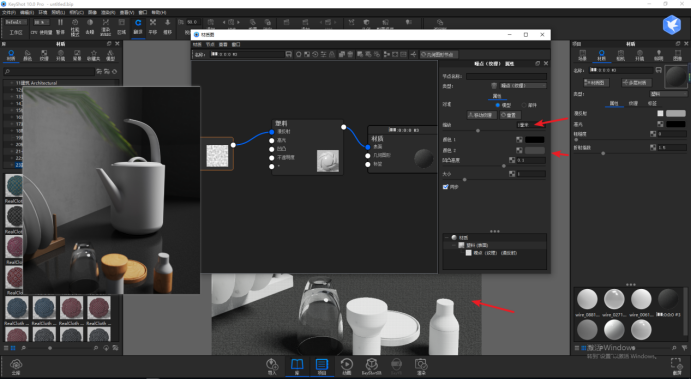The width and height of the screenshot is (692, 380).
Task: Uncheck the Sync checkbox
Action: pos(445,187)
